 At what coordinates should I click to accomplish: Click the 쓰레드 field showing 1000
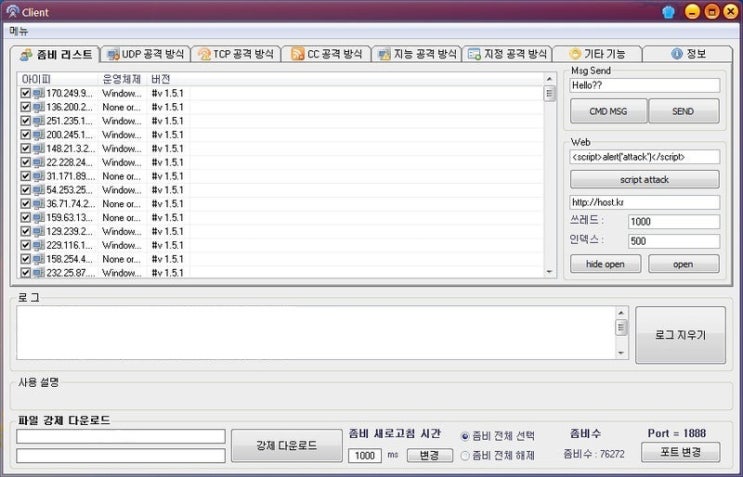coord(673,221)
